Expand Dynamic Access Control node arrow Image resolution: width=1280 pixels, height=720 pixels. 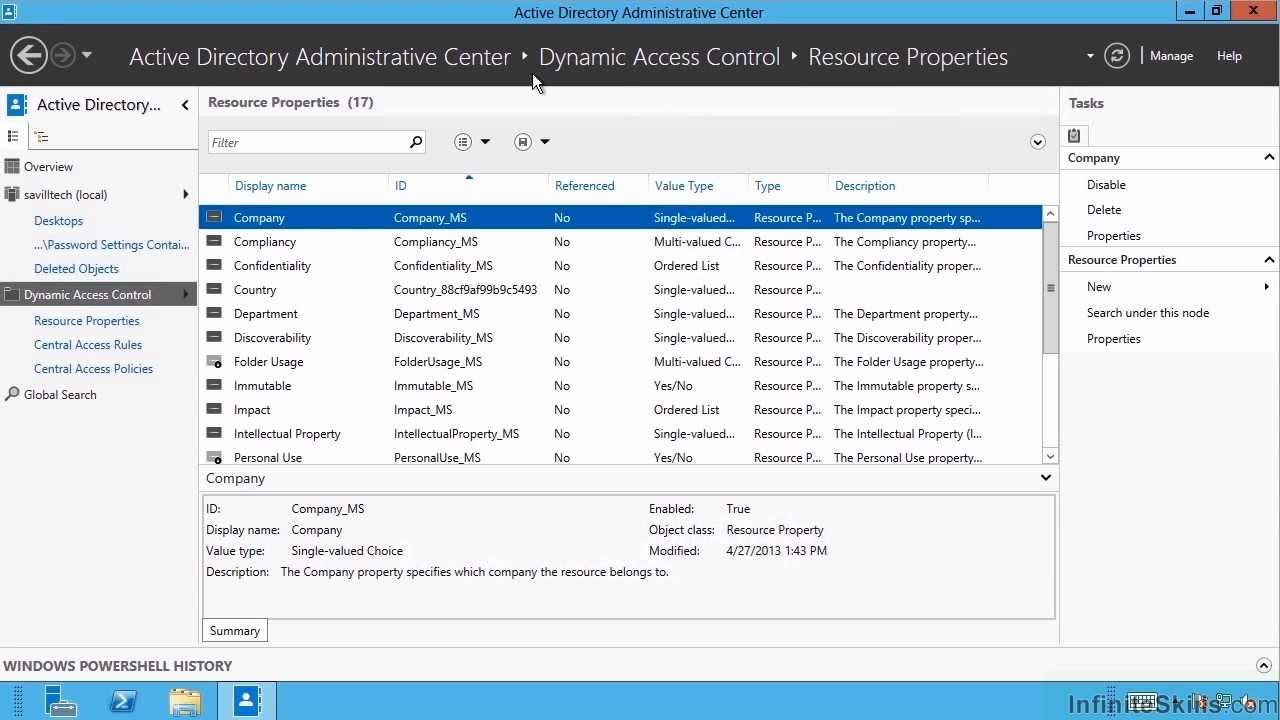click(186, 295)
